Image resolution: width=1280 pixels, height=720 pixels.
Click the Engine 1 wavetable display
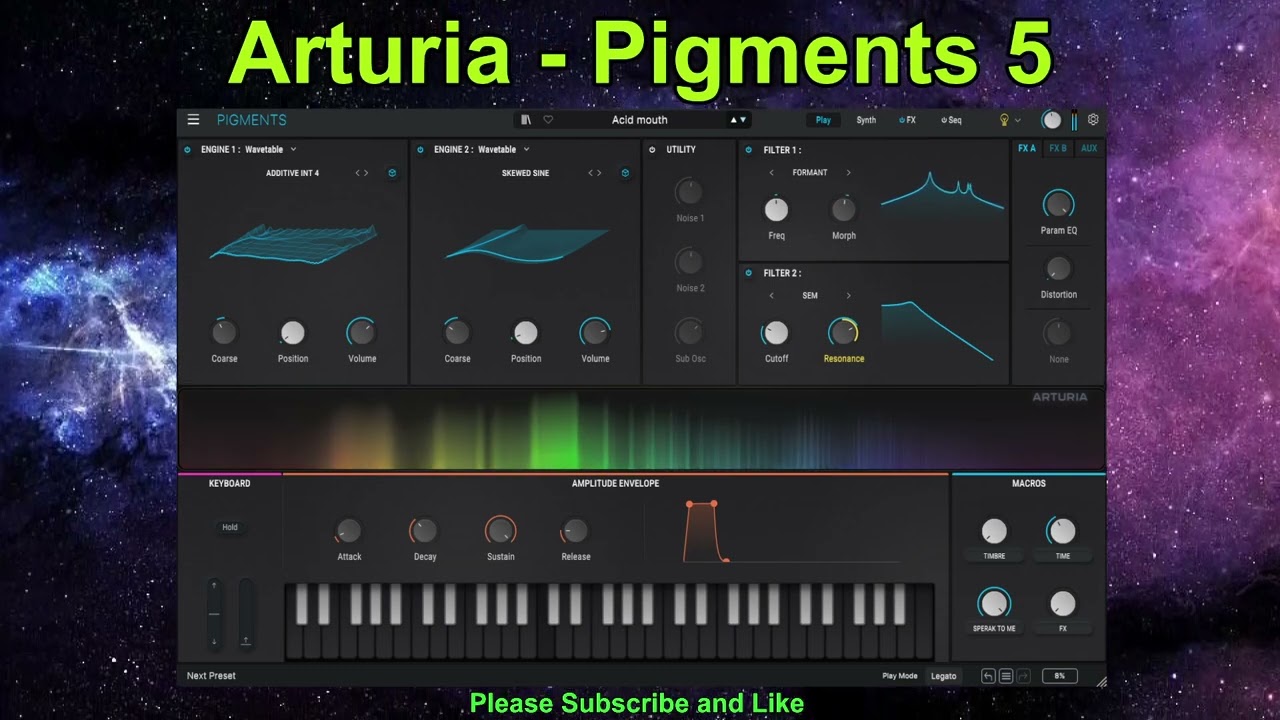293,246
